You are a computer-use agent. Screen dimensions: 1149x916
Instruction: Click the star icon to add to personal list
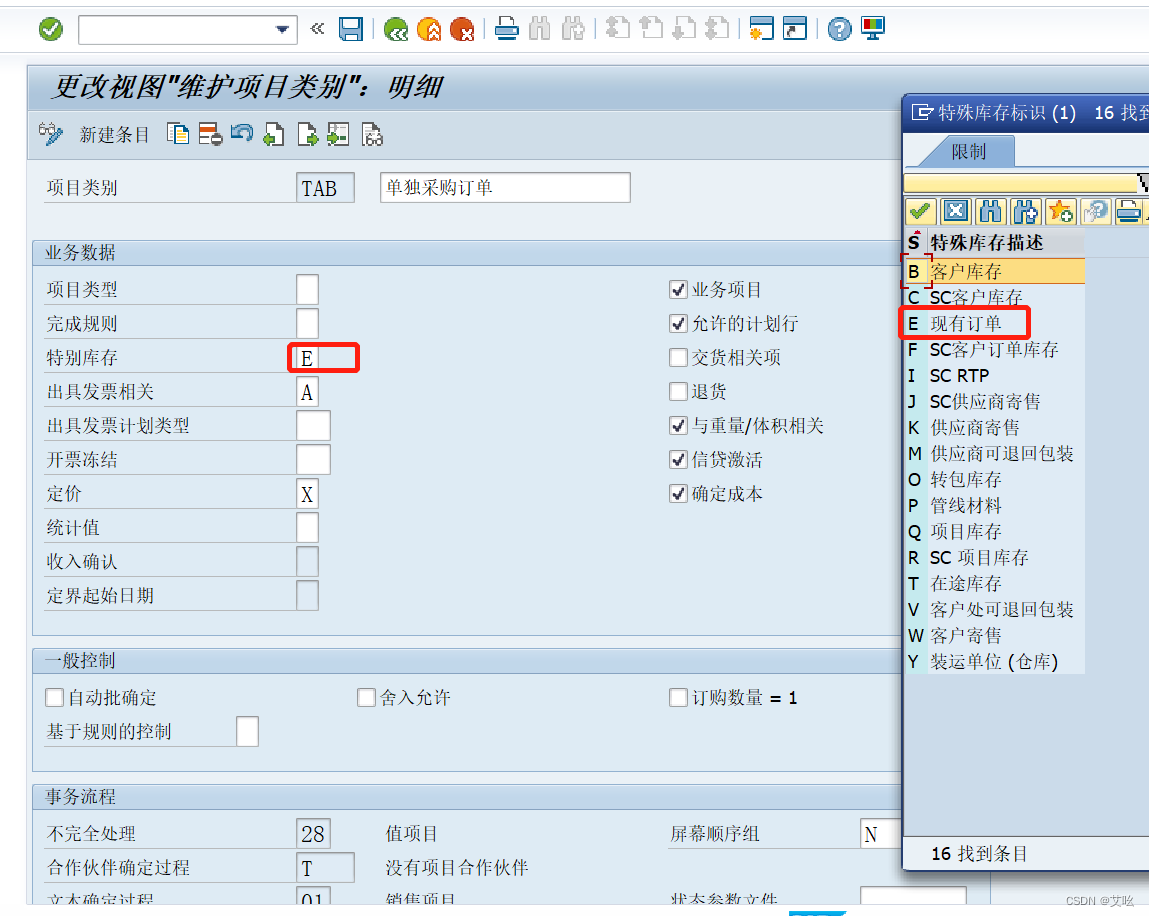(x=1060, y=211)
